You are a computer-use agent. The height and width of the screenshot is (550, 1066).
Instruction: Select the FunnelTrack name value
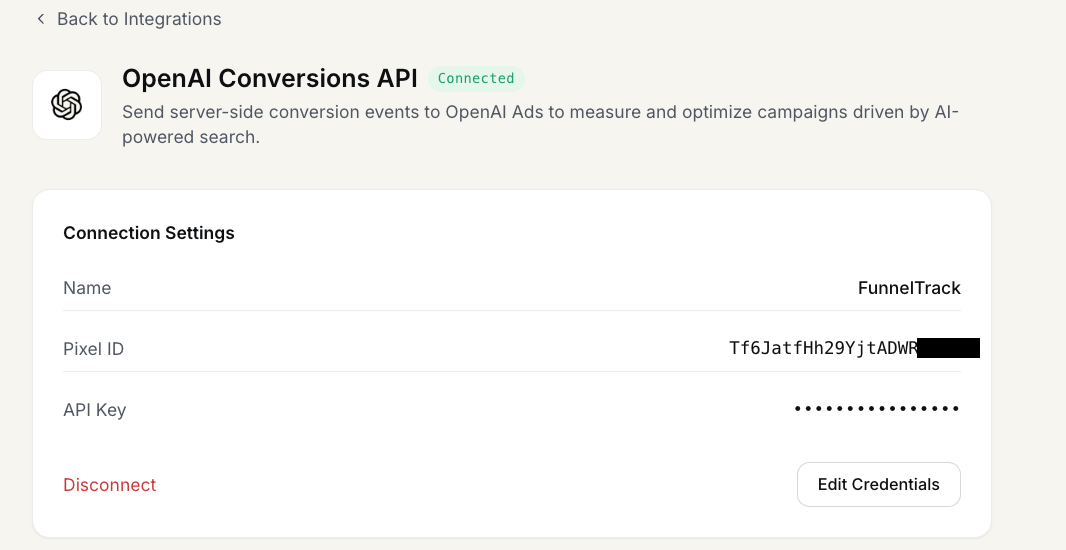[909, 288]
